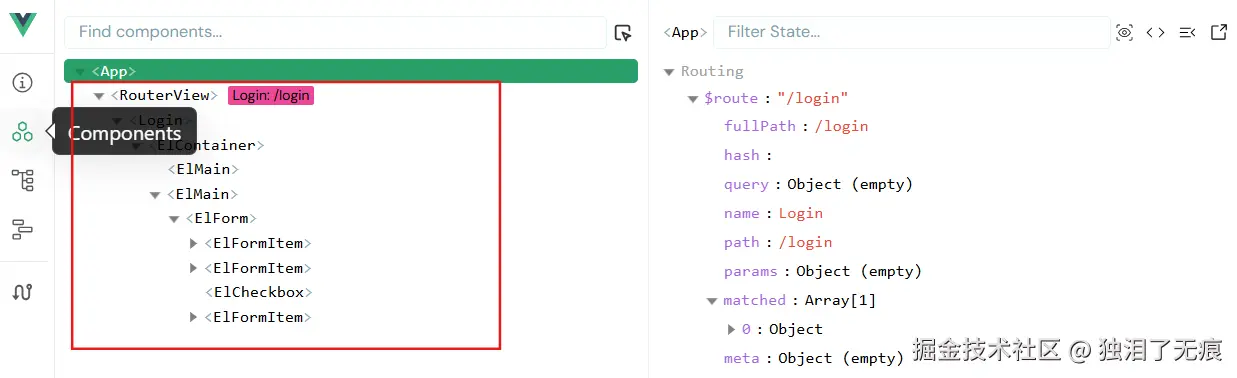
Task: Focus the Find components search field
Action: click(x=335, y=32)
